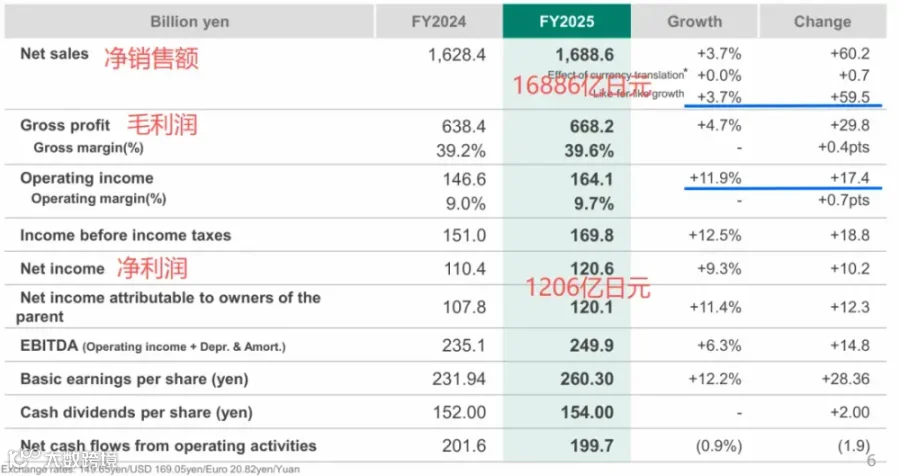
Task: Click the FY2024 column header
Action: click(439, 21)
